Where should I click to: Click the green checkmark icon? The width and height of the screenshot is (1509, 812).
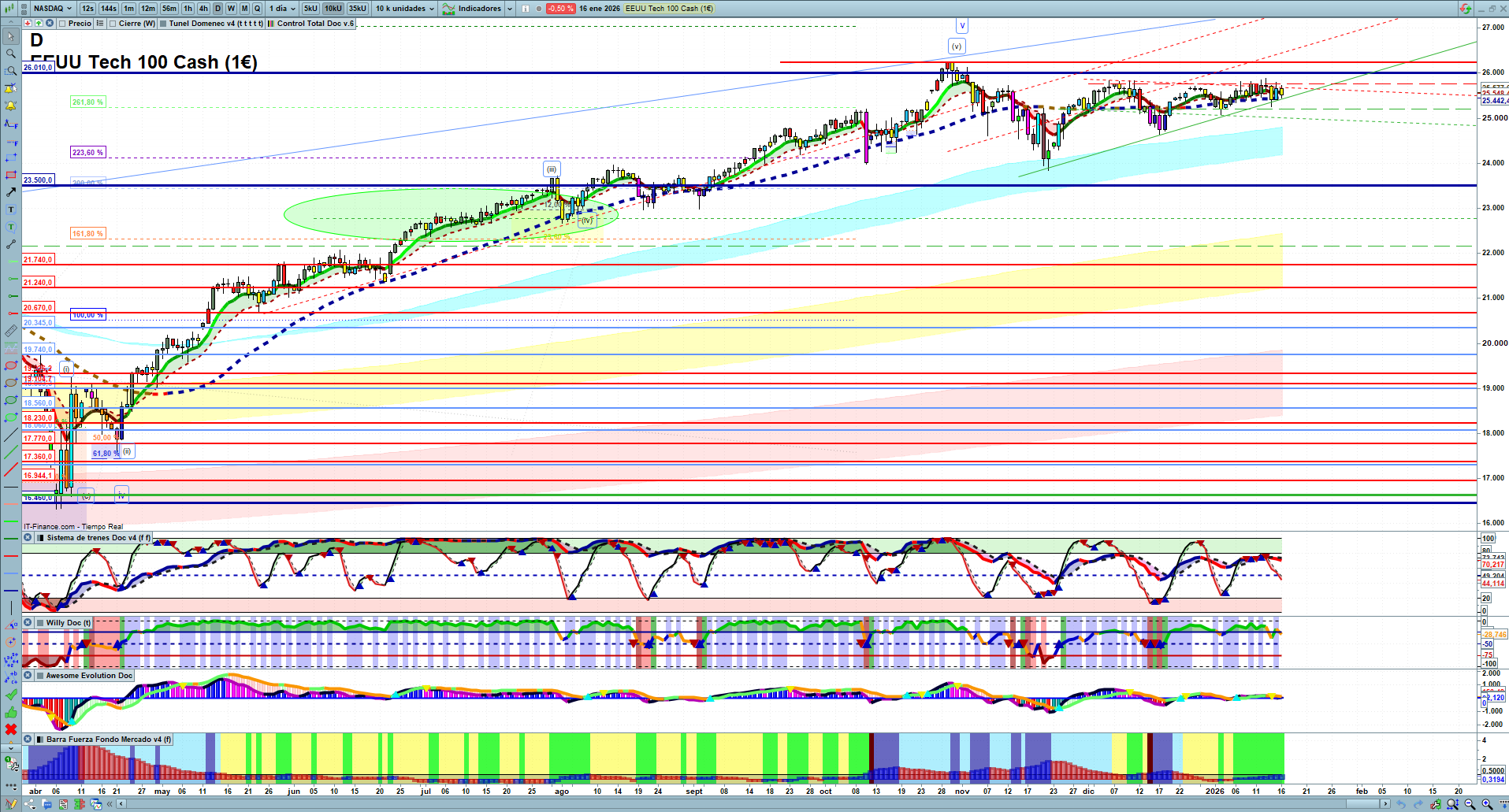point(11,695)
